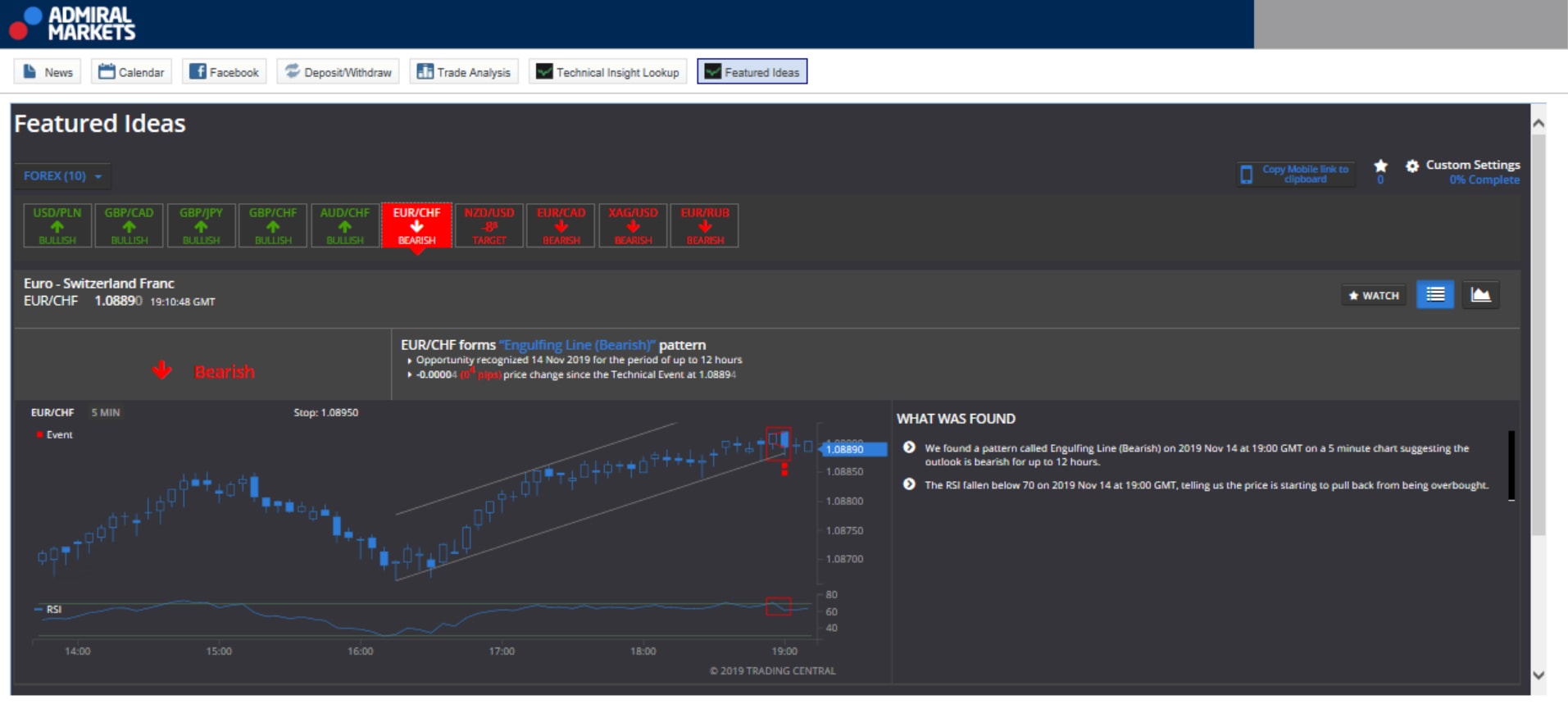The image size is (1568, 704).
Task: Select the EUR/RUB bearish tile
Action: coord(705,225)
